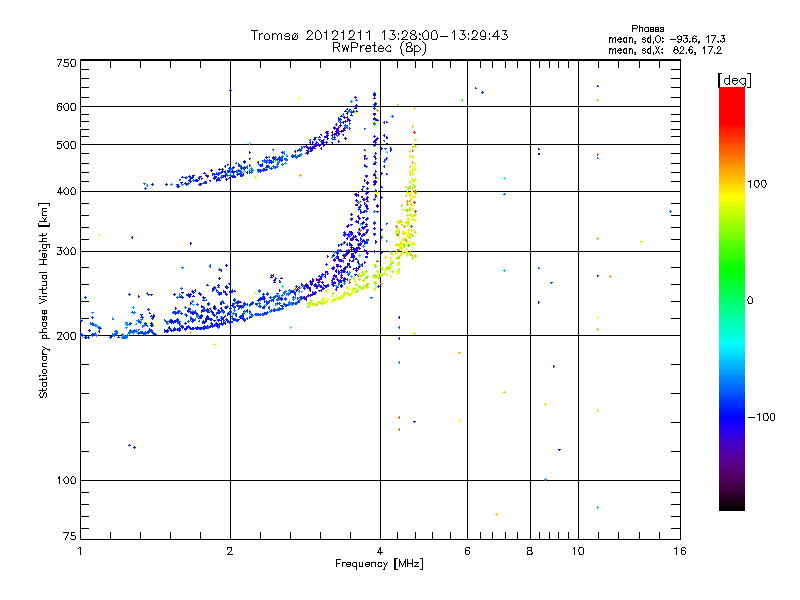Select the 'mean, sd,O: -93.6, 17.3' line
Screen dimensions: 800x600
tap(666, 39)
